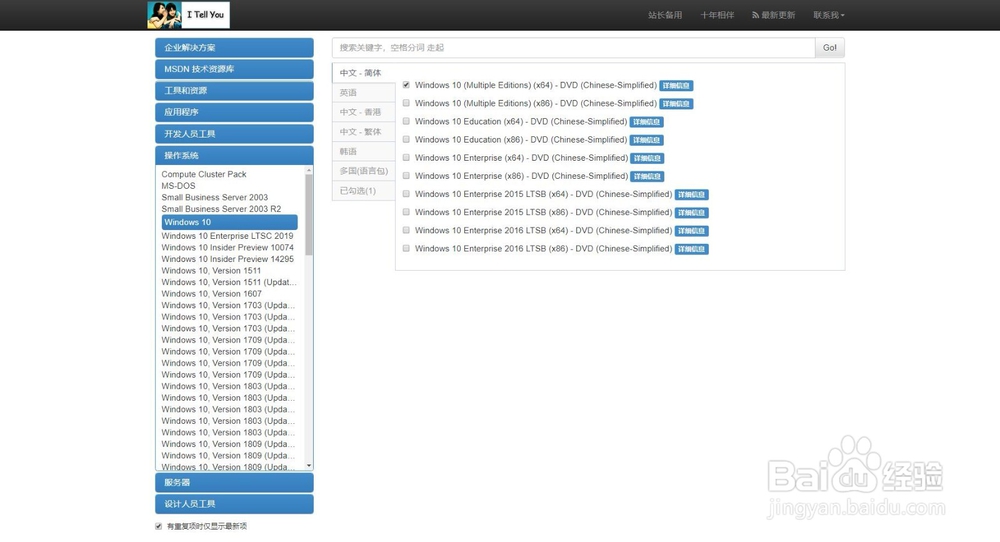Select Windows 10 Insider Preview 14295
1000x542 pixels.
pyautogui.click(x=228, y=259)
